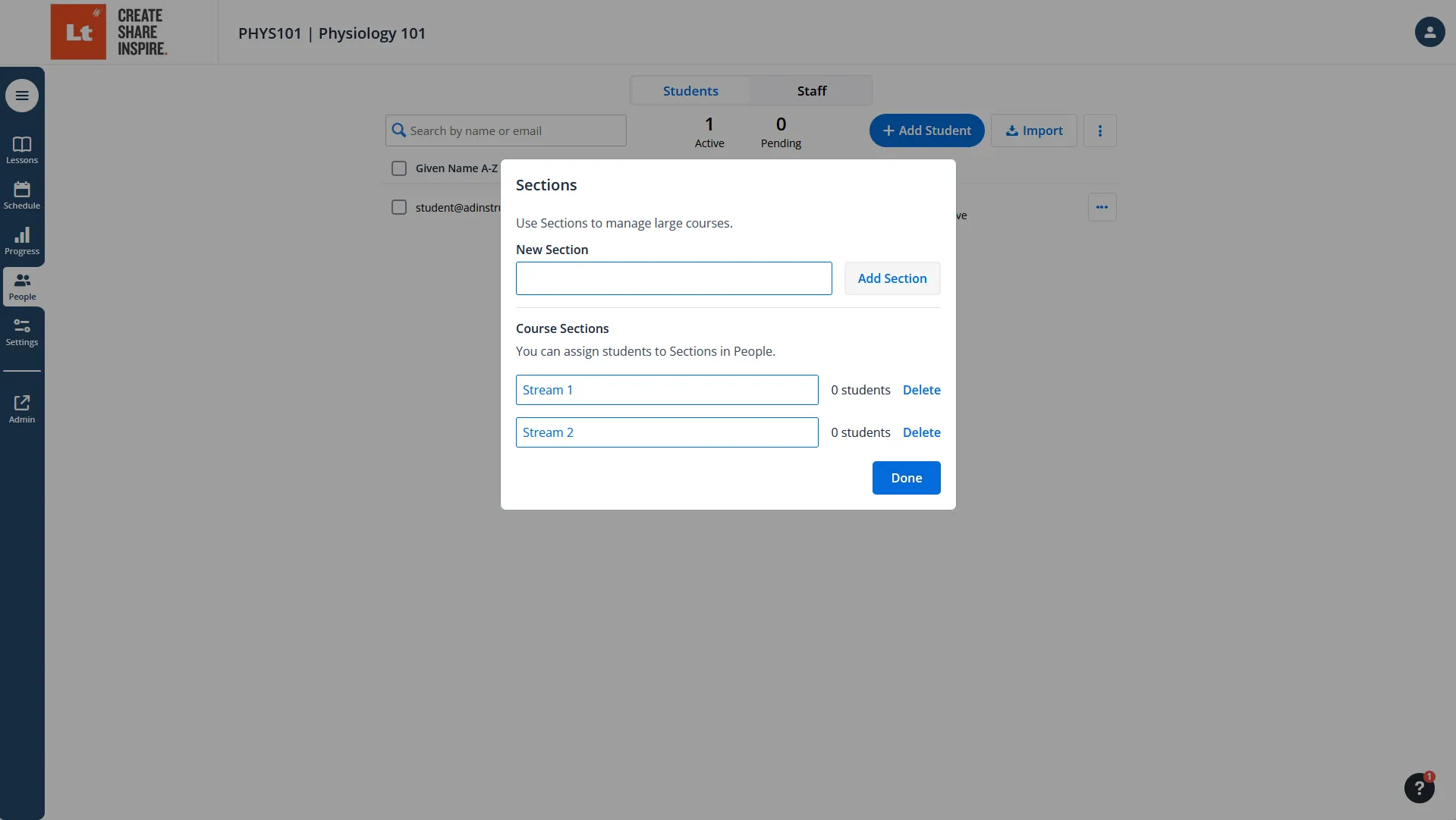
Task: Open the user account avatar menu
Action: (1429, 32)
